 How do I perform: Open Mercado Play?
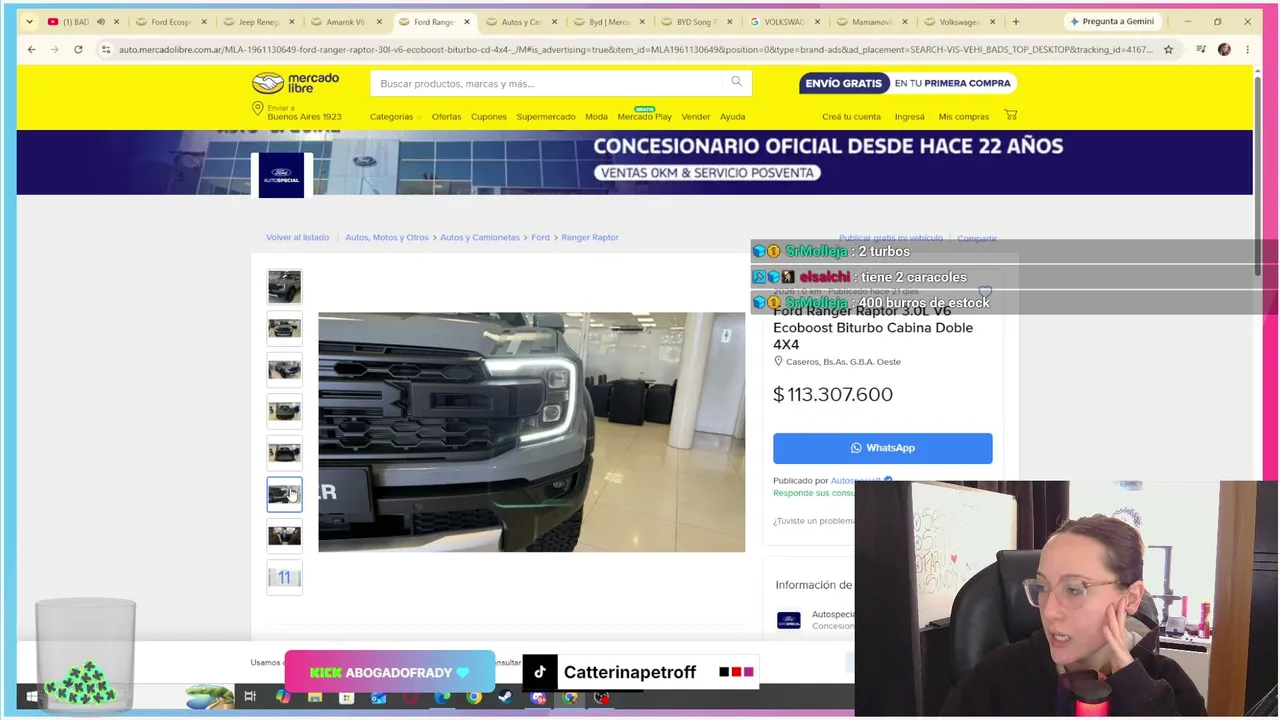tap(644, 117)
